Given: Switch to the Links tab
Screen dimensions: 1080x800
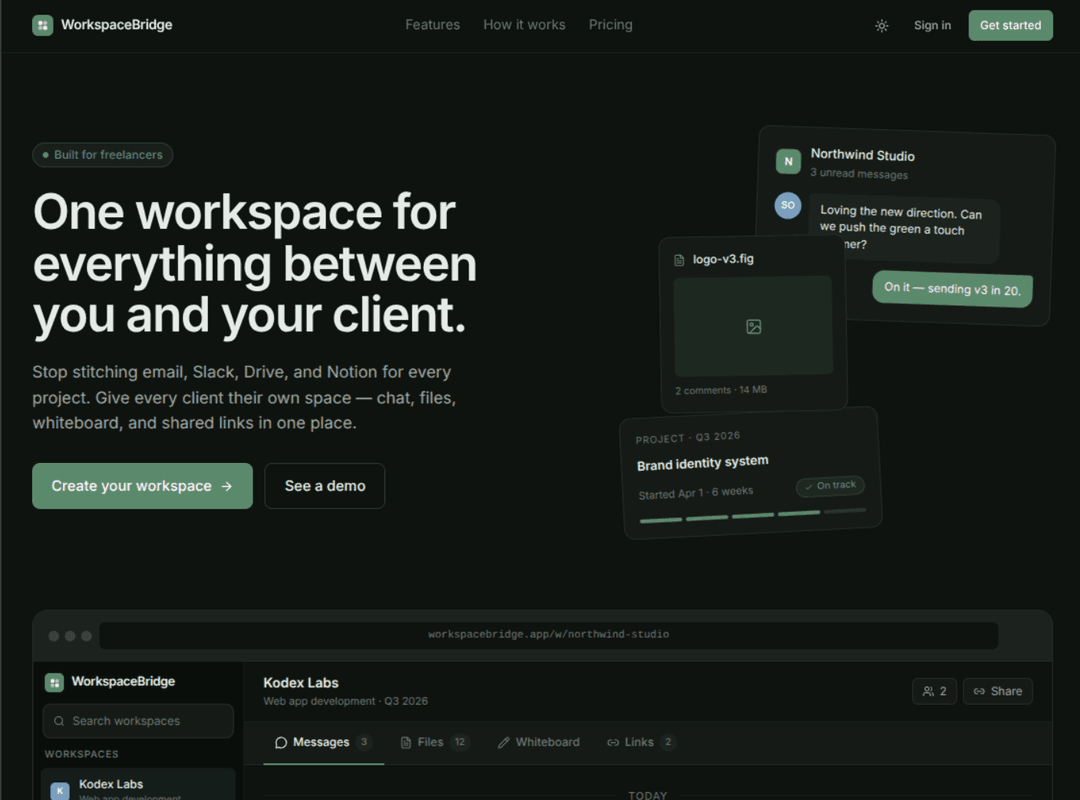Looking at the screenshot, I should pos(641,742).
